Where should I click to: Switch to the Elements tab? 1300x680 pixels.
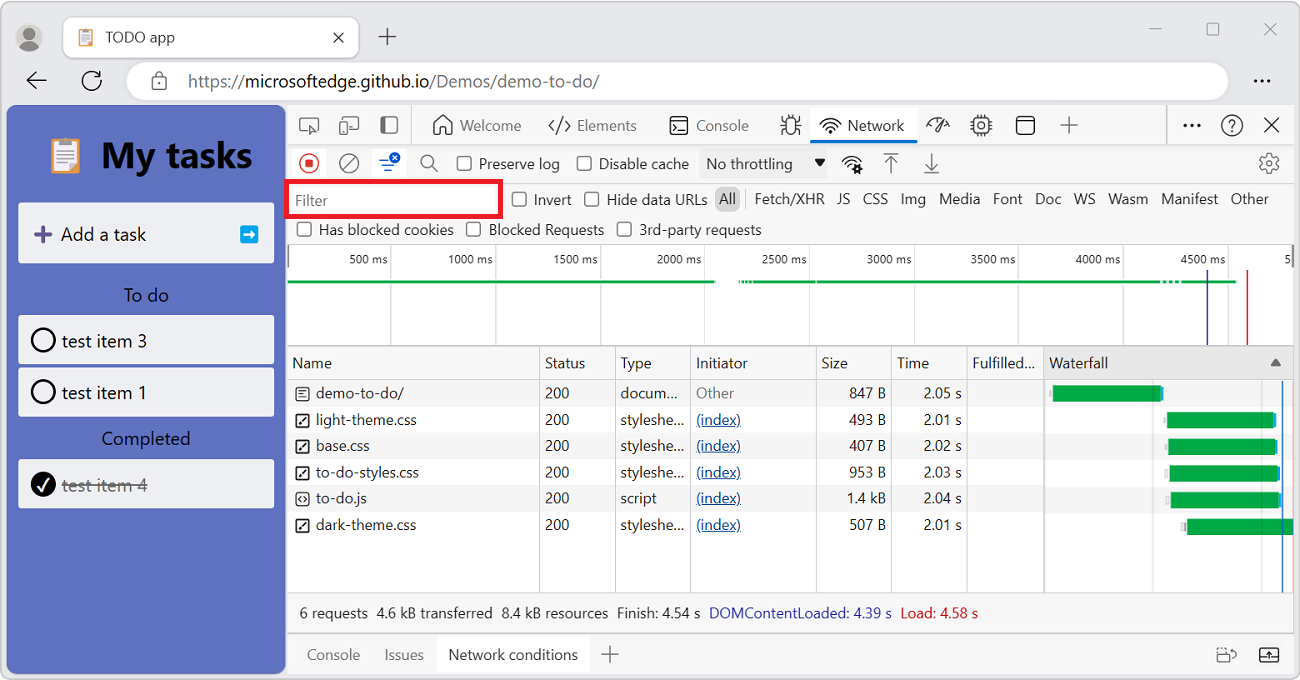click(x=593, y=125)
